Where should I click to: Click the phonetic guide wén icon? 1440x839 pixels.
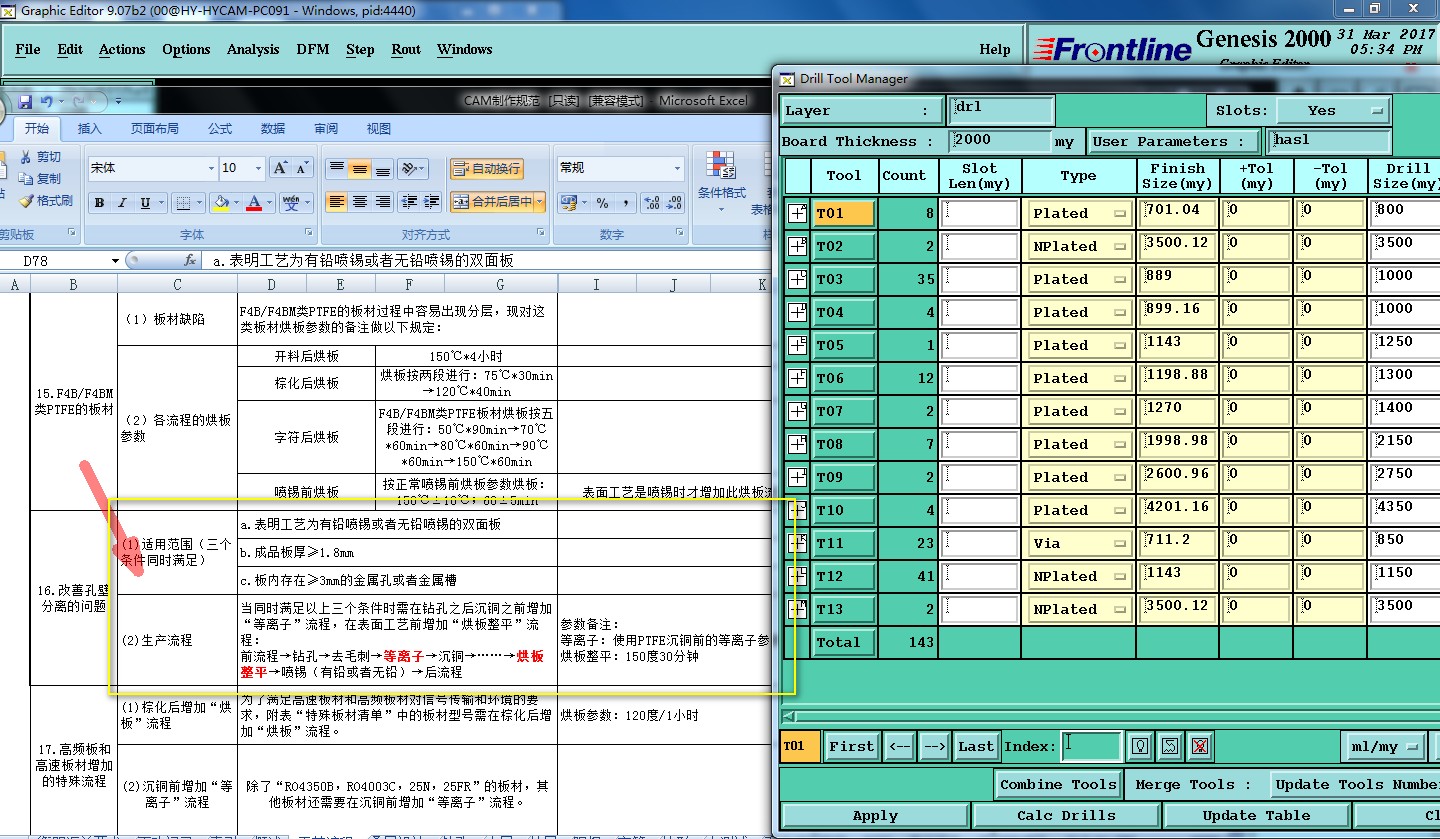click(291, 203)
